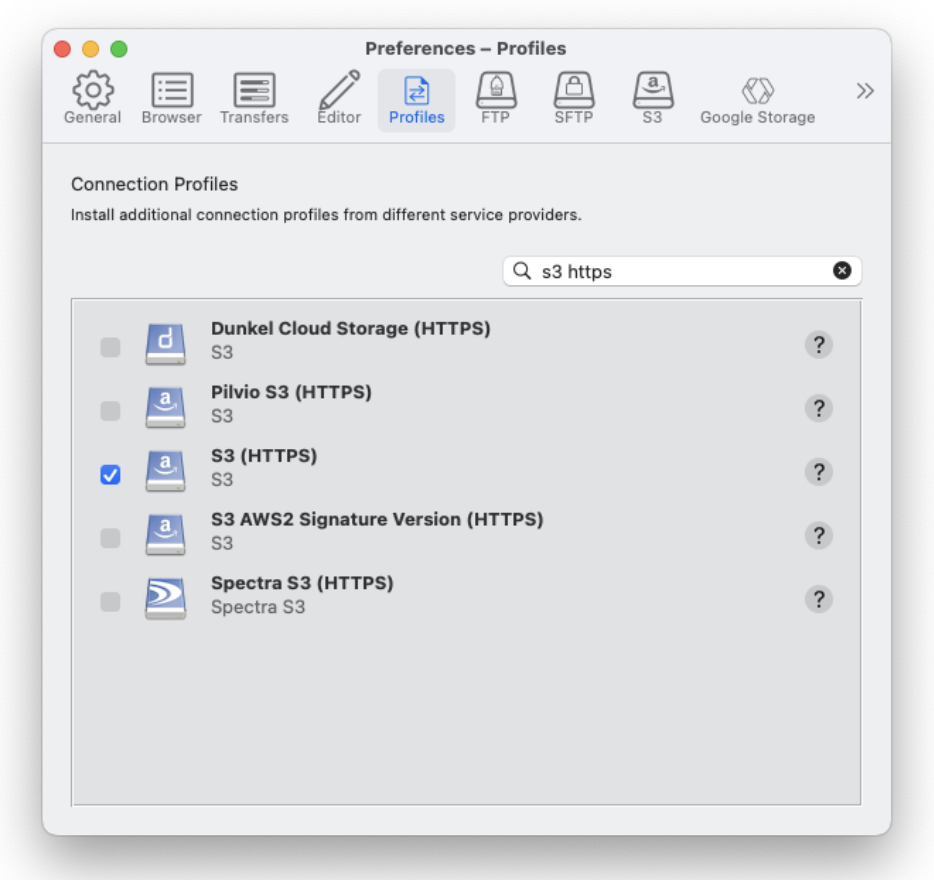
Task: Open the Browser preferences pane
Action: pos(171,99)
